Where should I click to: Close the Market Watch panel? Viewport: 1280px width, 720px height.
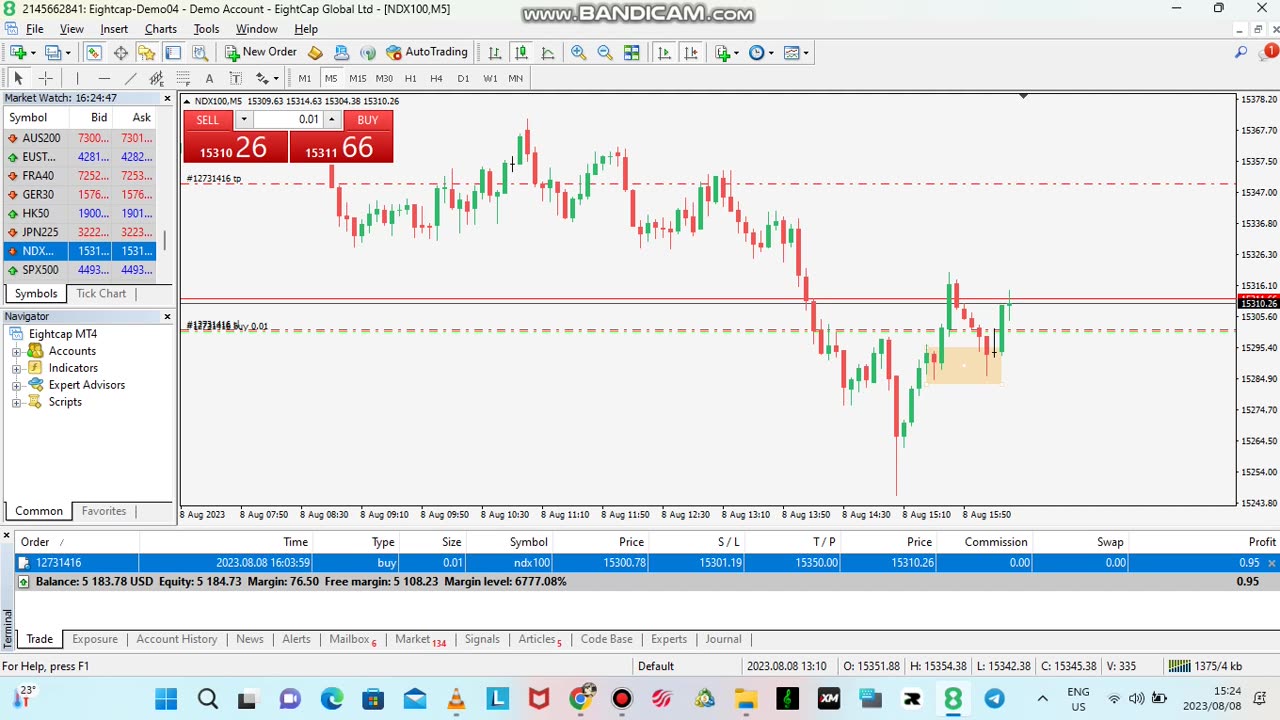(167, 98)
